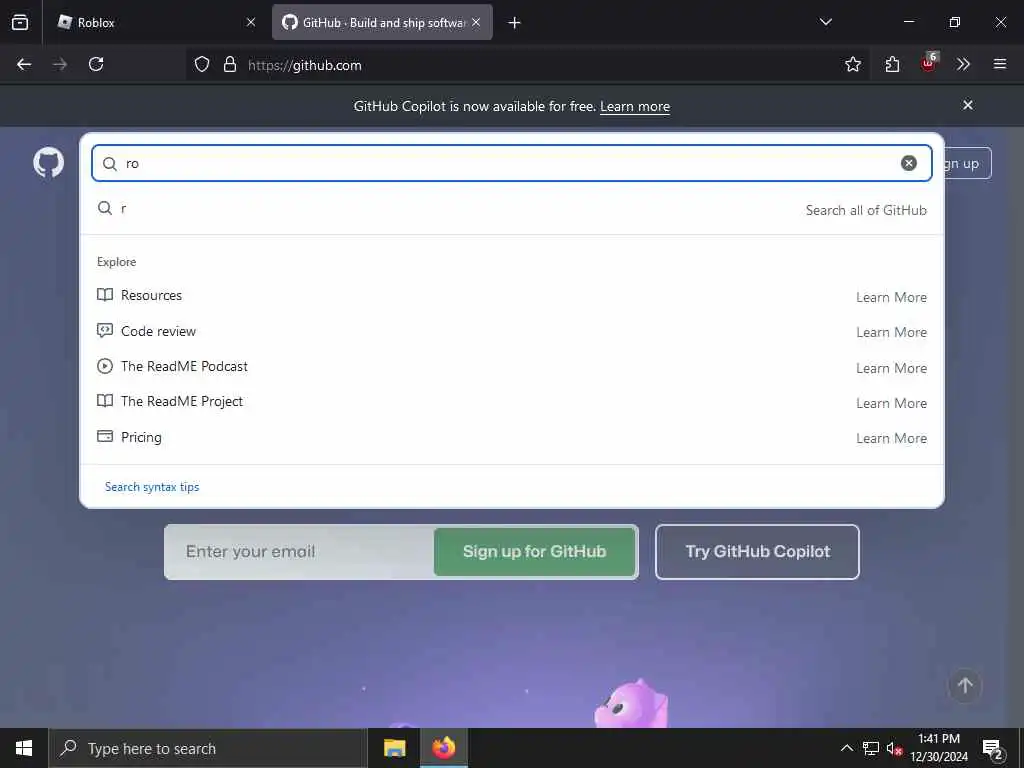Click the Pricing credit card icon

tap(104, 436)
